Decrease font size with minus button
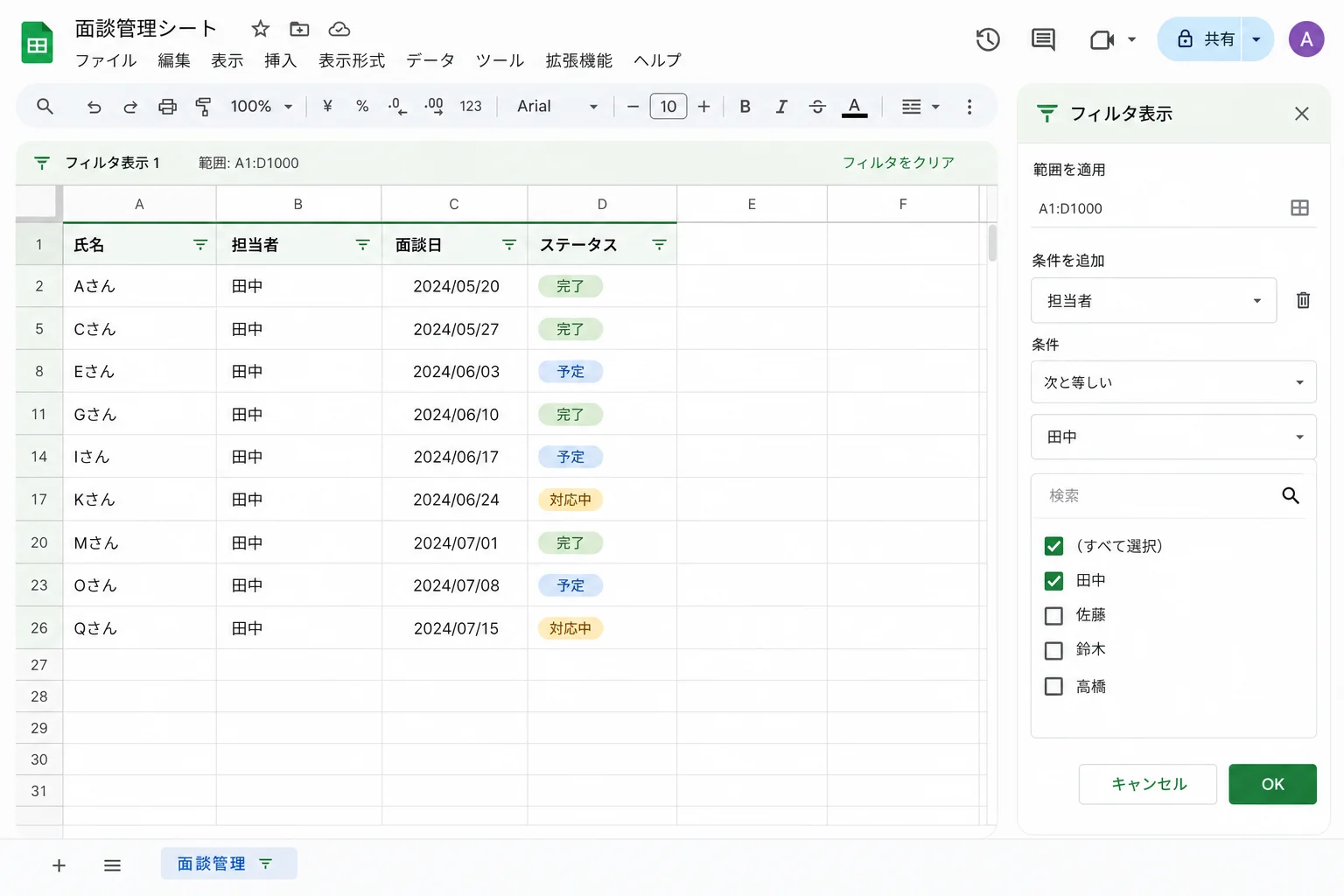Image resolution: width=1344 pixels, height=896 pixels. [633, 107]
